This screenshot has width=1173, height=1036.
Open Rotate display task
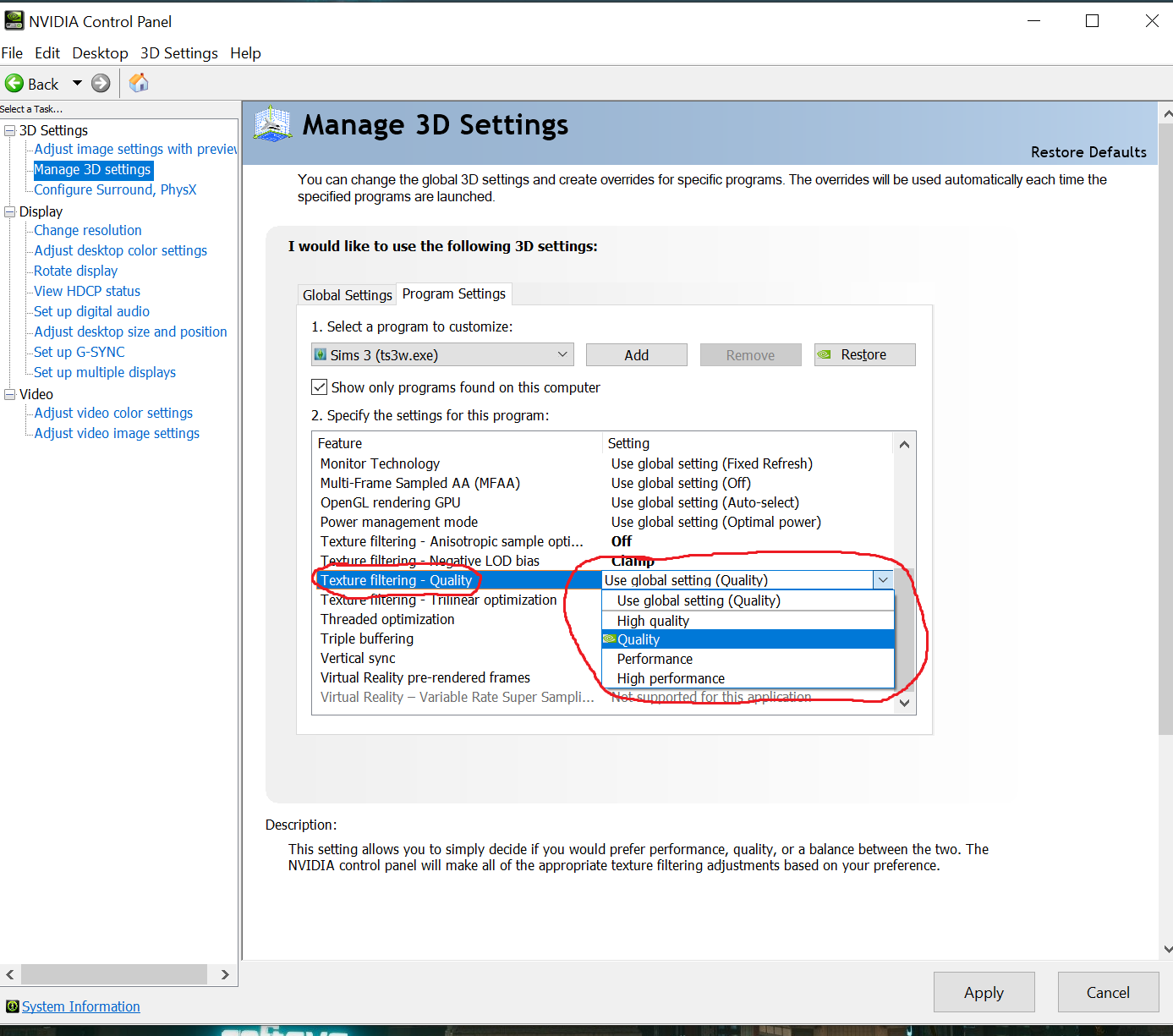(76, 271)
